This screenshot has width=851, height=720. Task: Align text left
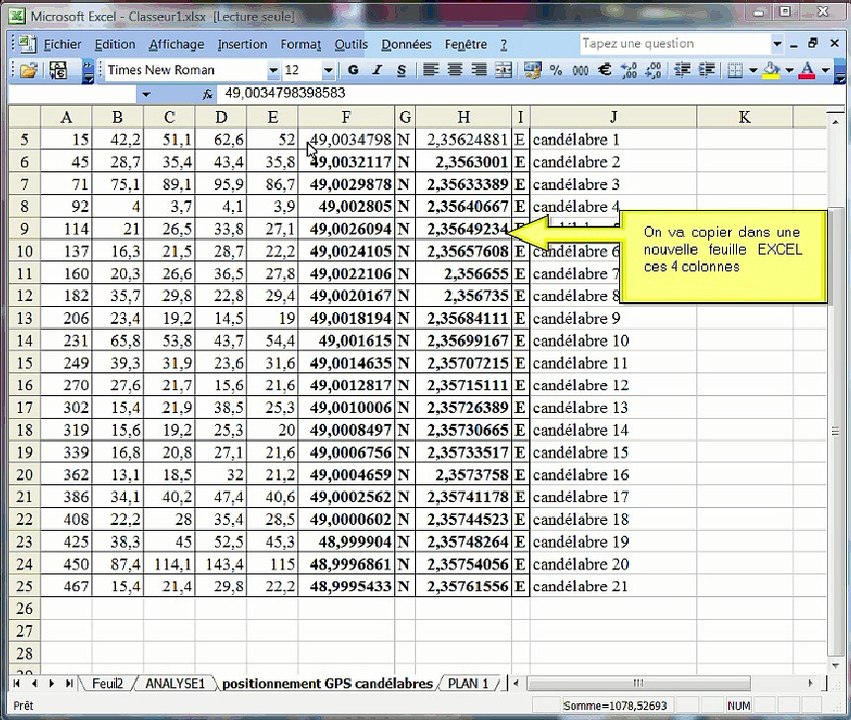click(x=431, y=70)
